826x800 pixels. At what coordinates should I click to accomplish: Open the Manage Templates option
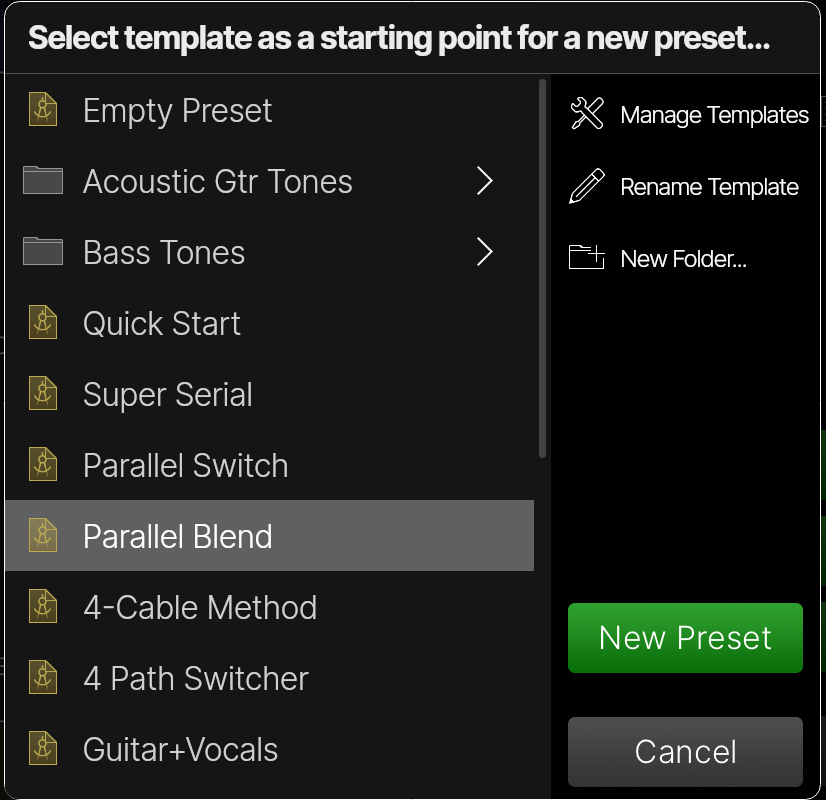714,114
